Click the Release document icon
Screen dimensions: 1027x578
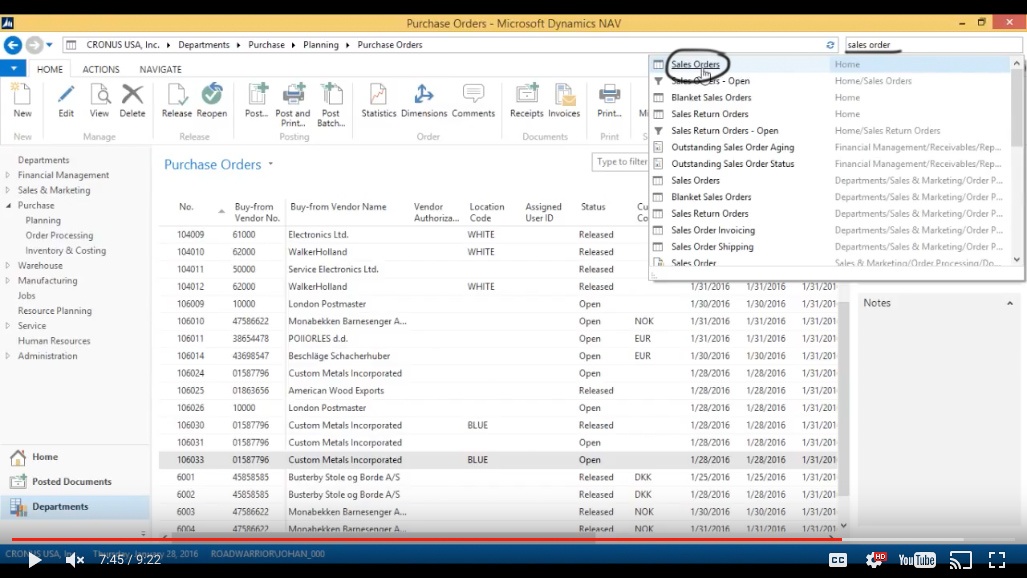pos(176,96)
